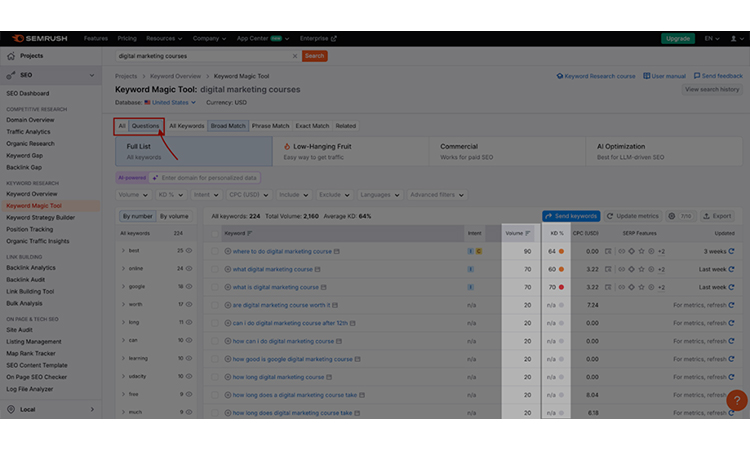Select the Low-Hanging Fruit card
The width and height of the screenshot is (750, 450).
coord(351,152)
